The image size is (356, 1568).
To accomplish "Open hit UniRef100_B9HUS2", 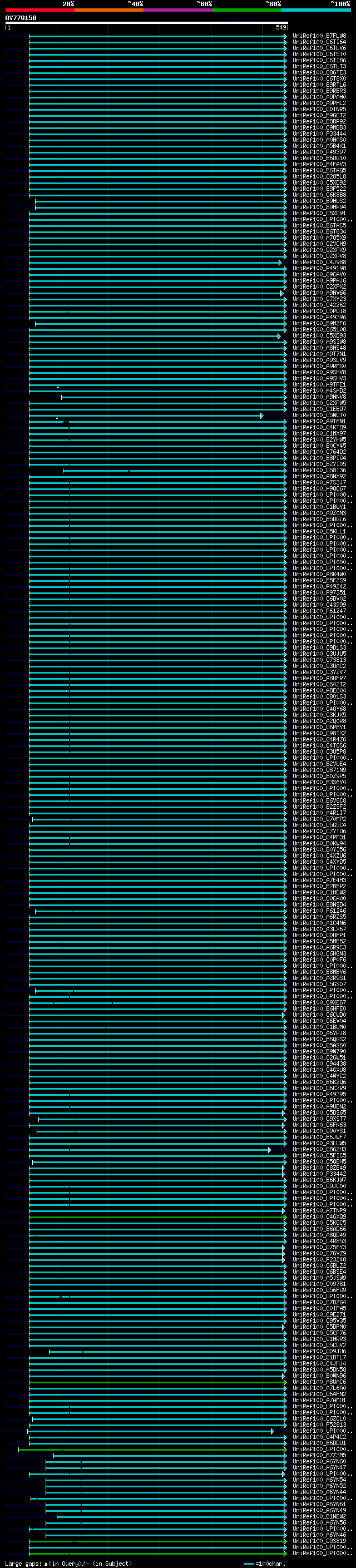I will (x=319, y=201).
